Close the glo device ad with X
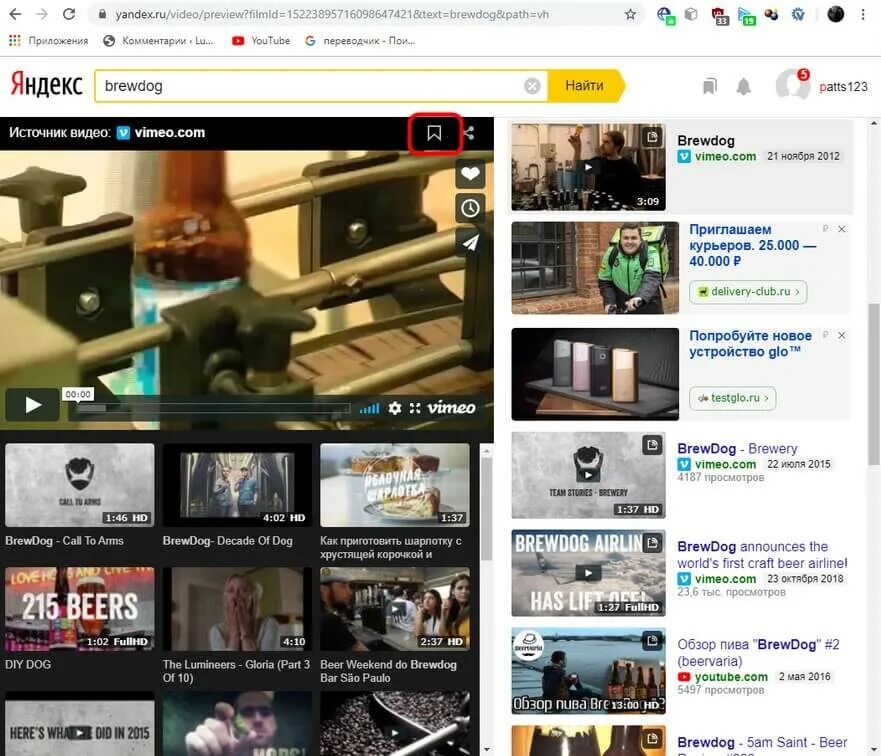The image size is (881, 756). (x=842, y=335)
